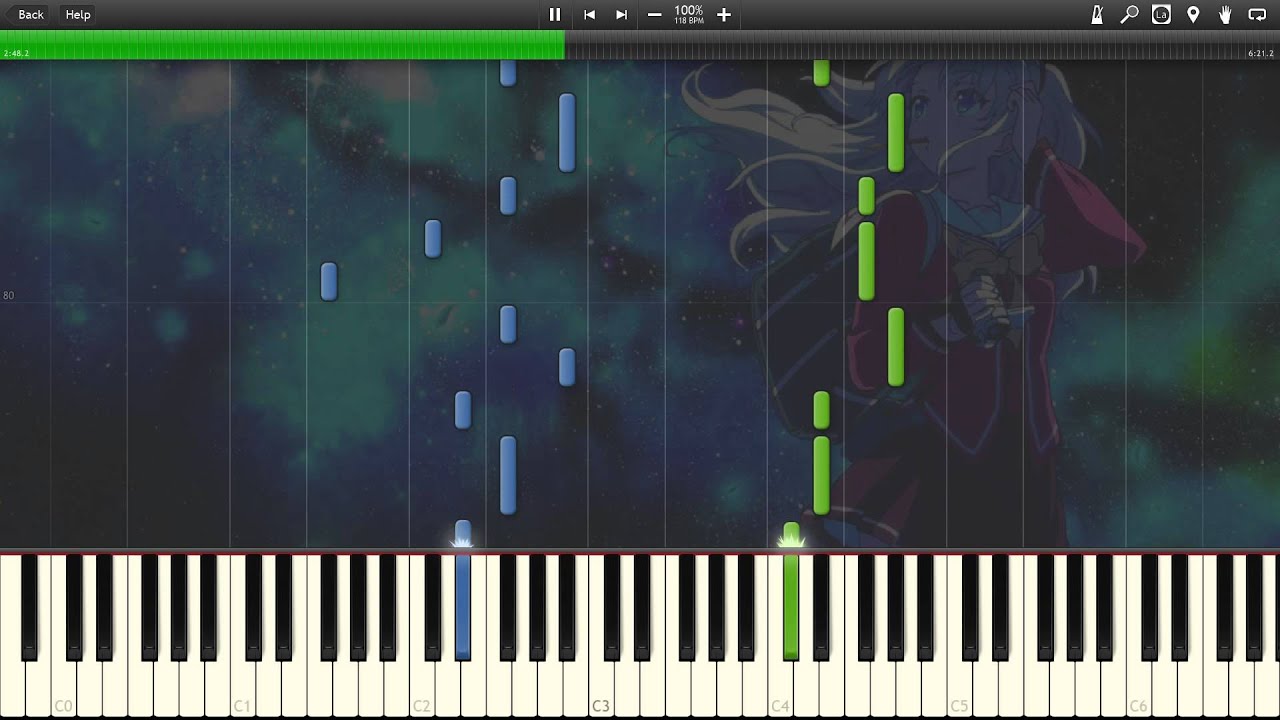Open the zoom magnifier tool

1129,14
